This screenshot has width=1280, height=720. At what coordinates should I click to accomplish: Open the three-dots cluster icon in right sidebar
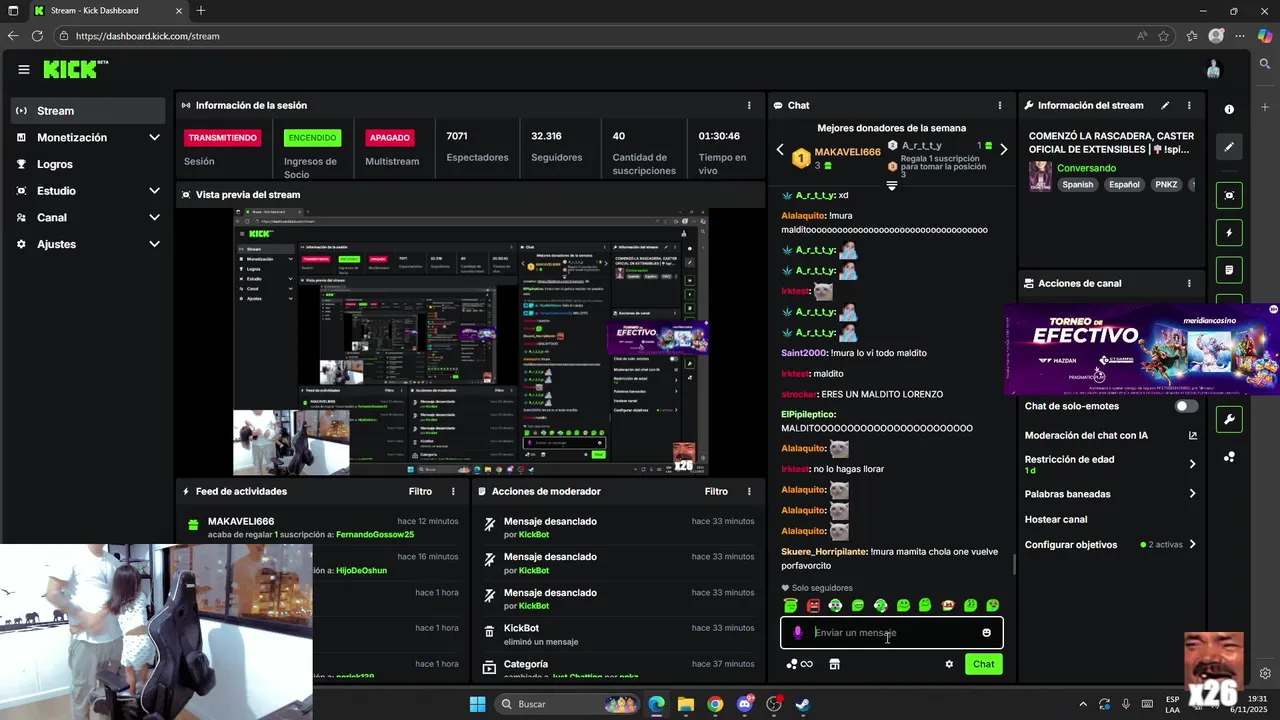click(x=1229, y=457)
